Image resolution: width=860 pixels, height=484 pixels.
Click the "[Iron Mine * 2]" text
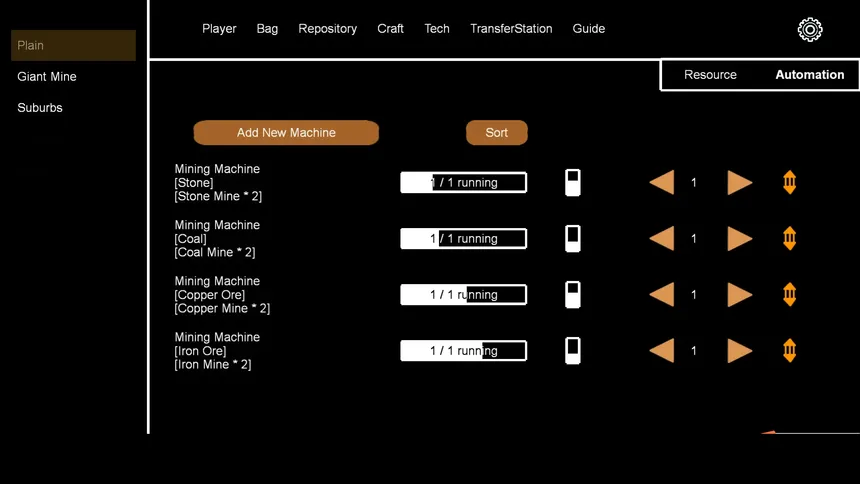tap(213, 364)
